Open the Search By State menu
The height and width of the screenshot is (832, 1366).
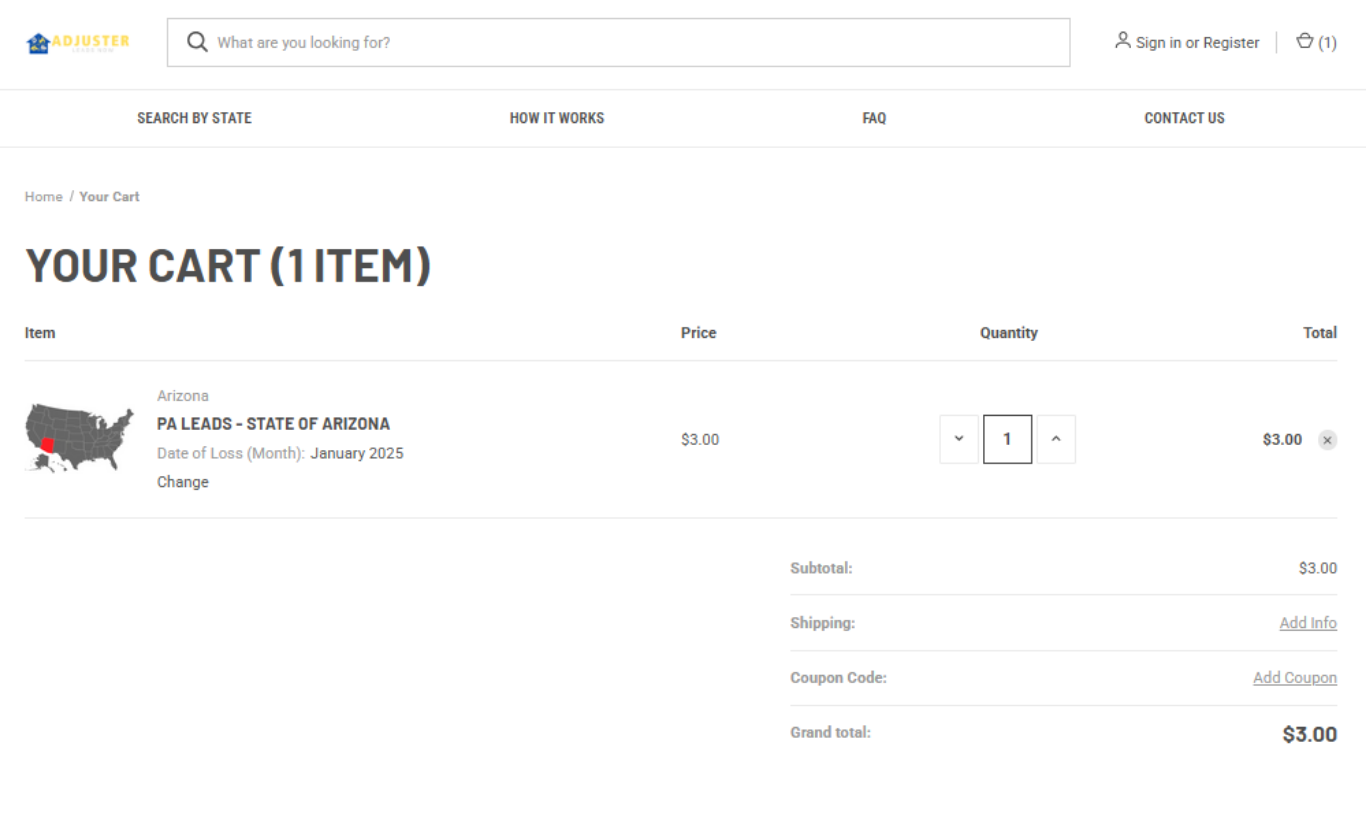coord(194,118)
